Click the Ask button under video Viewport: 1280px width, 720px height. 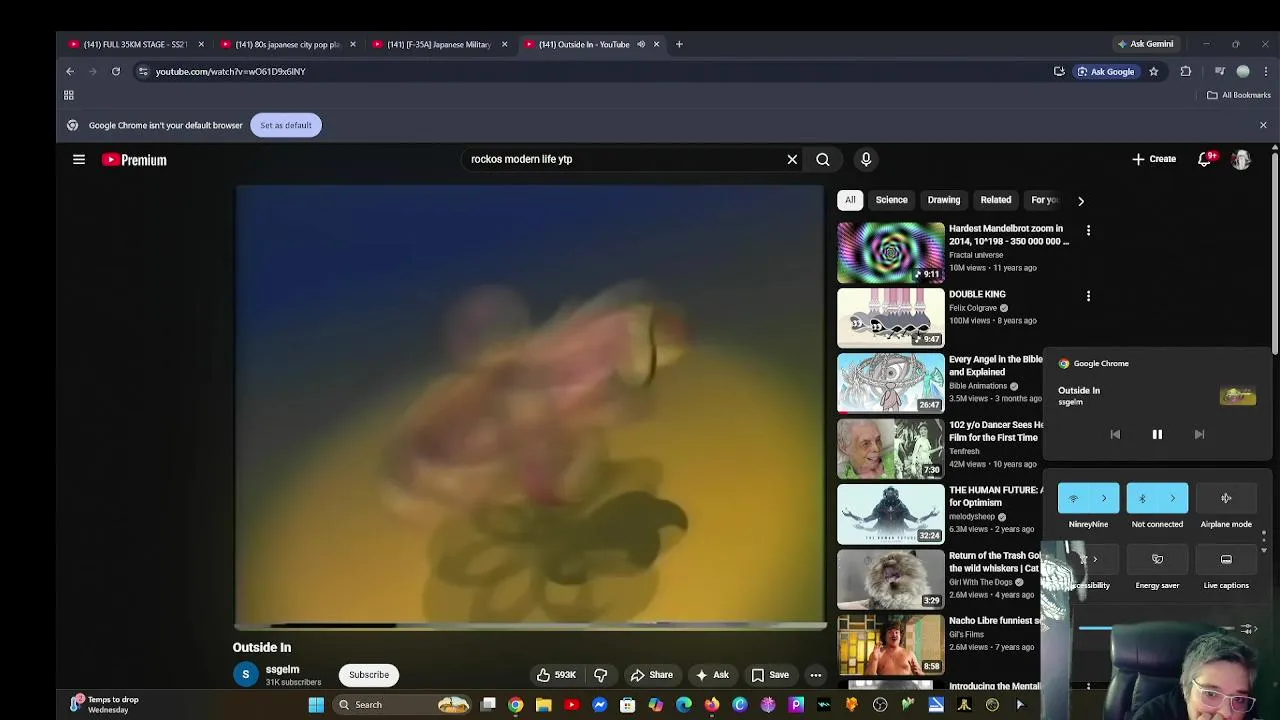pos(712,675)
